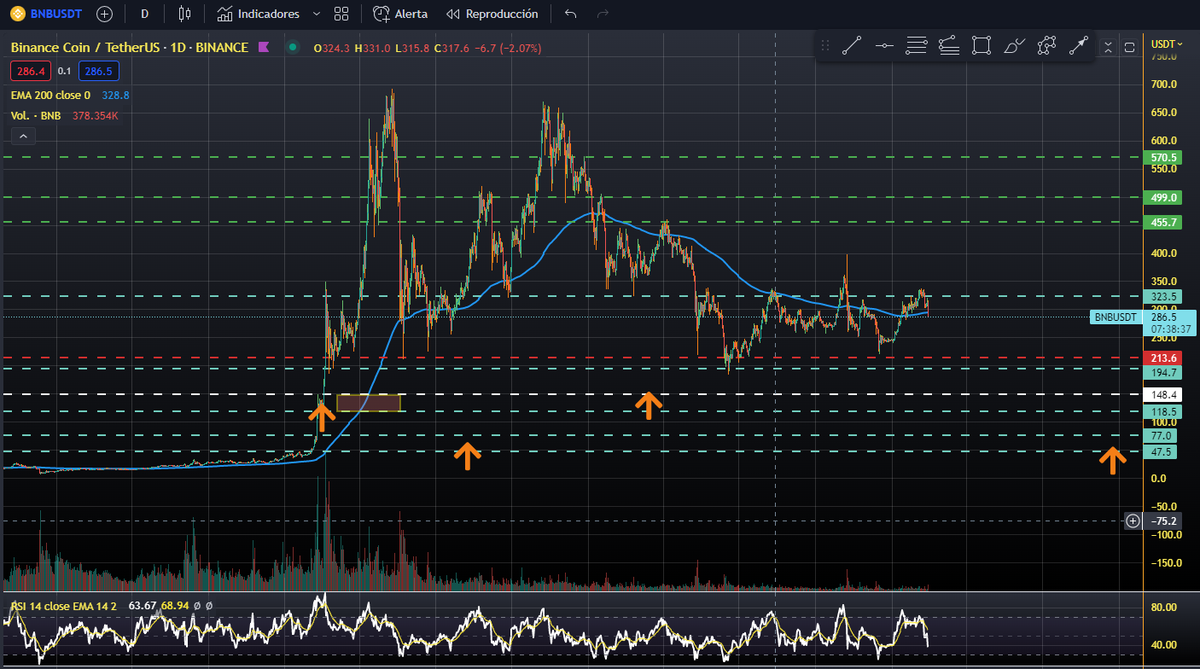Click the 118.5 price level label

coord(1164,412)
